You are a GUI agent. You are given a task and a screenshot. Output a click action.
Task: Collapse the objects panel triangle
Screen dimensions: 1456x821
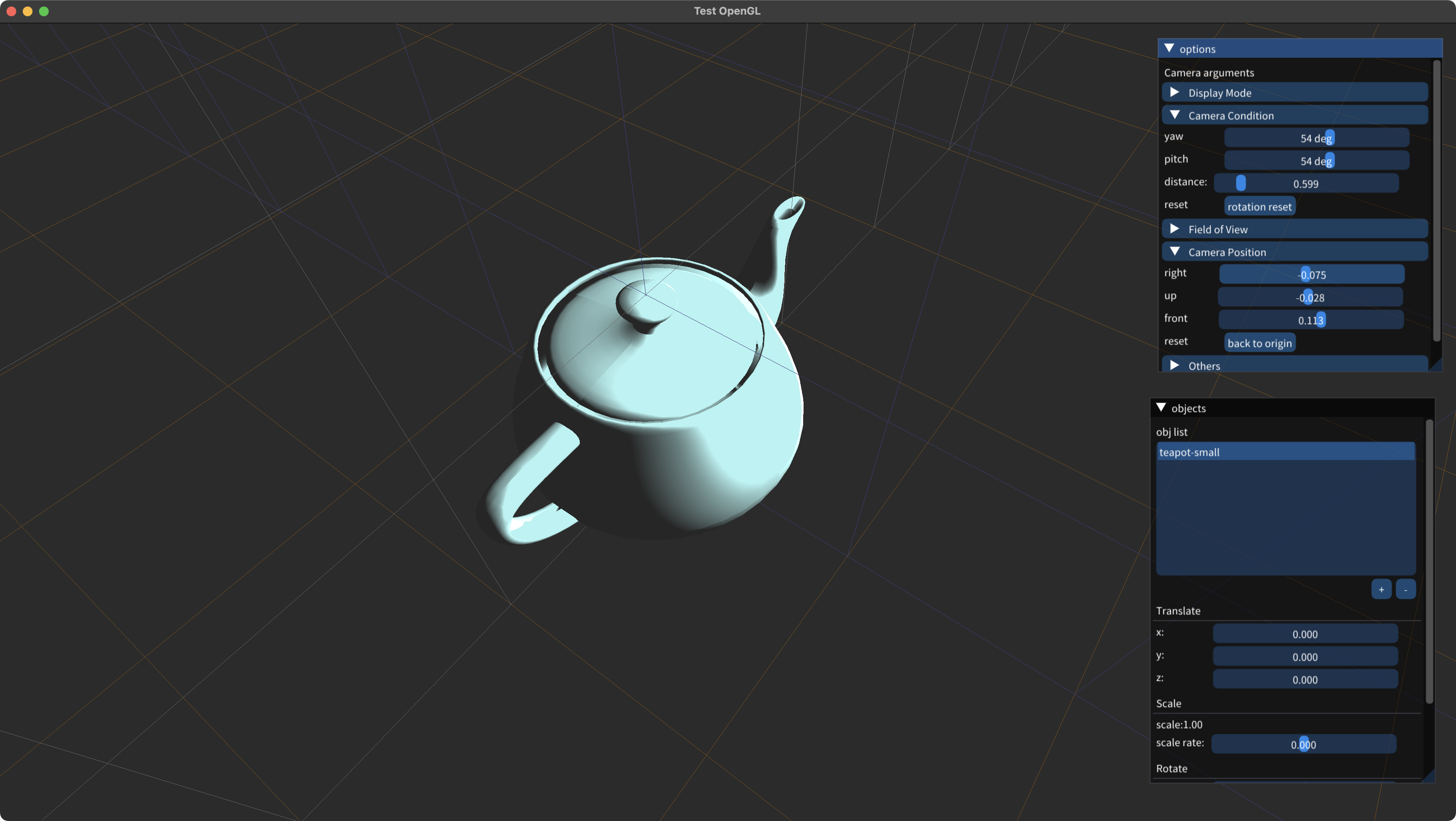pos(1161,408)
